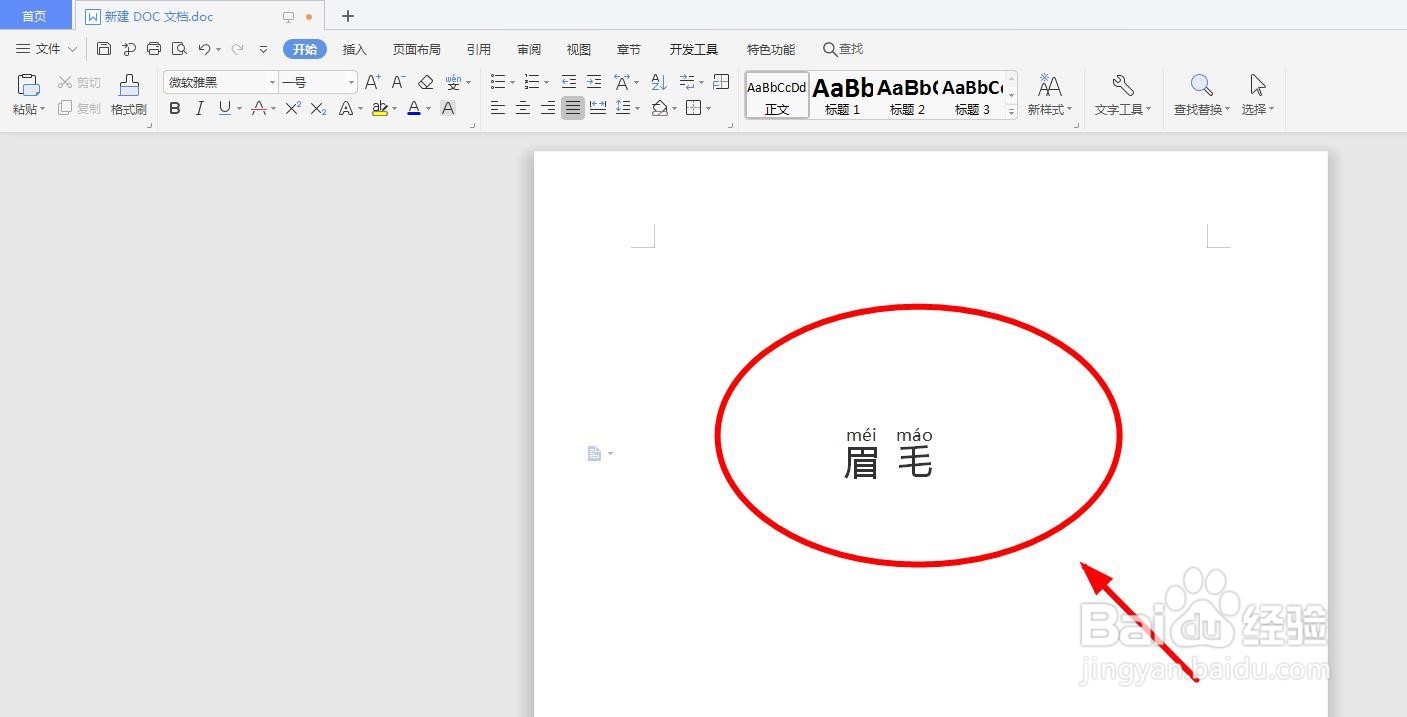This screenshot has height=717, width=1407.
Task: Switch to the 视图 tab
Action: [x=579, y=49]
